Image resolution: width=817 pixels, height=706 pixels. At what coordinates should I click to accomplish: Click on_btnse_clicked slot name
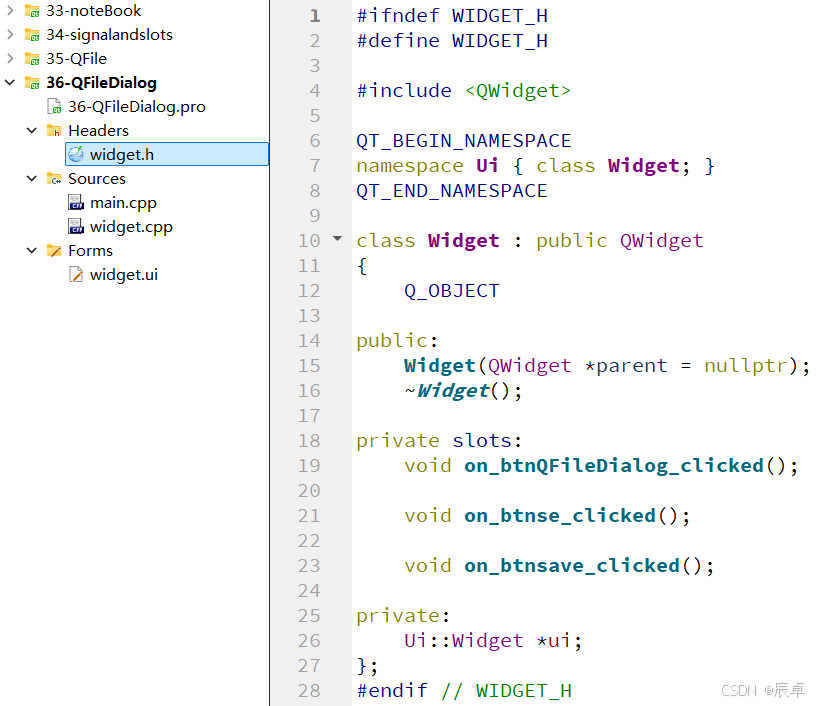point(560,515)
